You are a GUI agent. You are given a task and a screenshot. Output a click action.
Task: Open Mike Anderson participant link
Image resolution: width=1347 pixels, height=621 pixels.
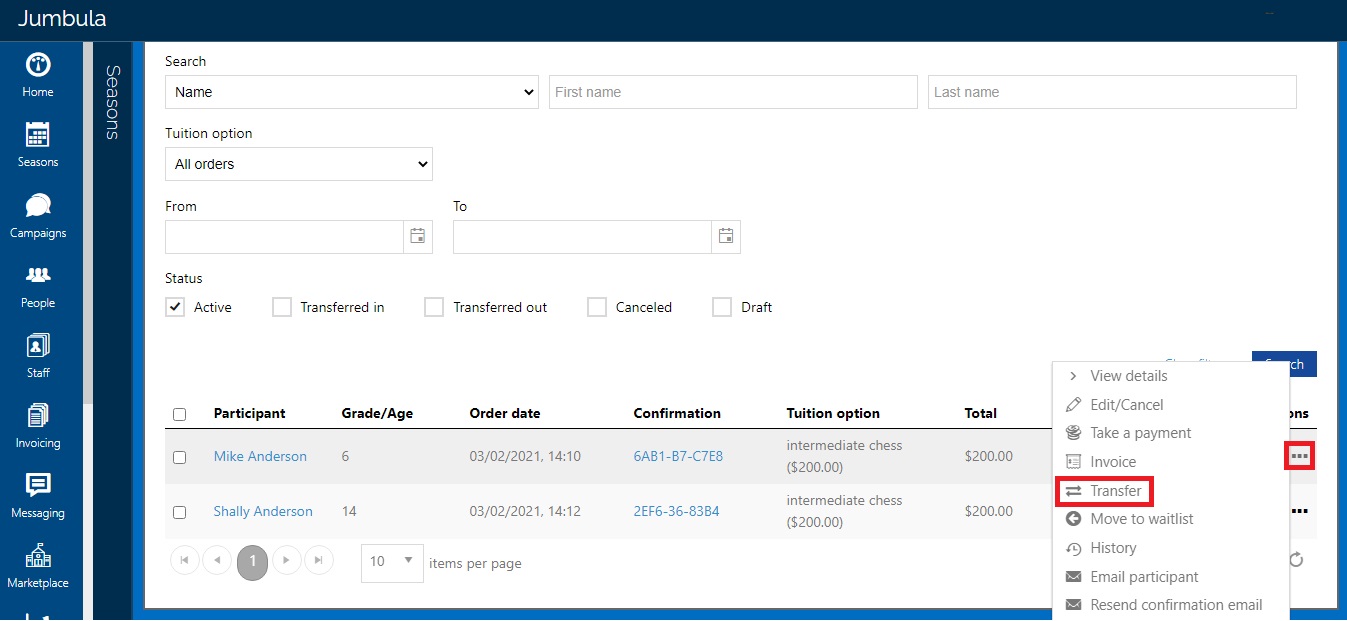(260, 456)
